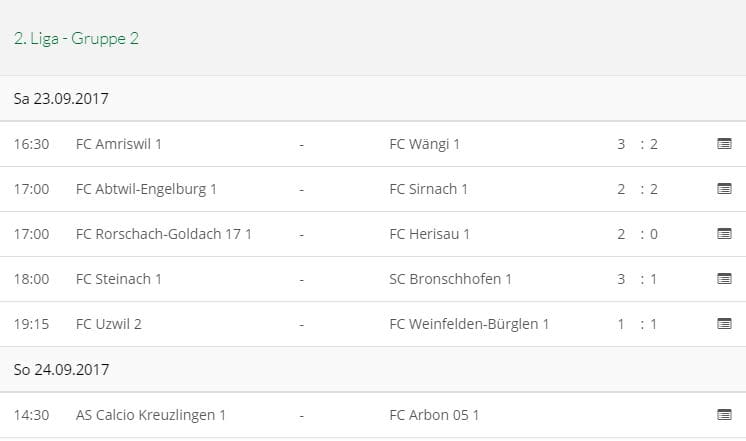Open match details icon for AS Calcio Kreuzlingen game
Screen dimensions: 746x441
click(724, 414)
